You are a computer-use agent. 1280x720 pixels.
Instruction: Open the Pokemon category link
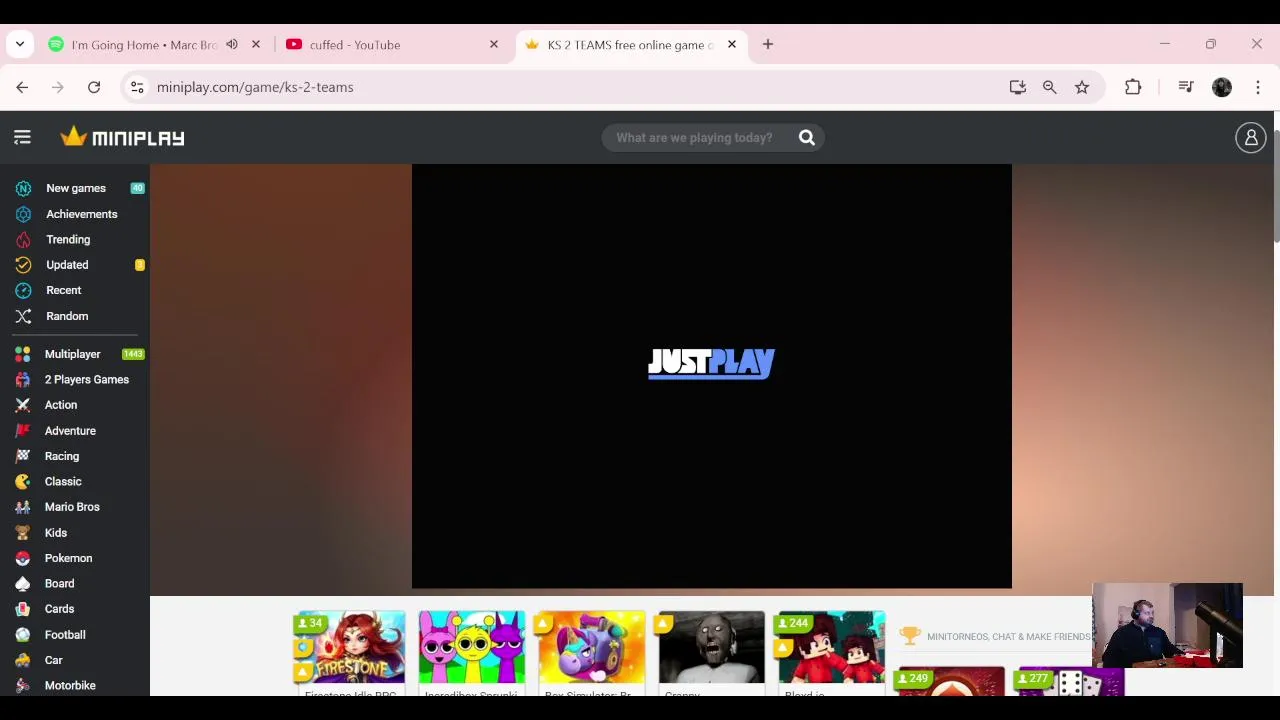point(68,558)
